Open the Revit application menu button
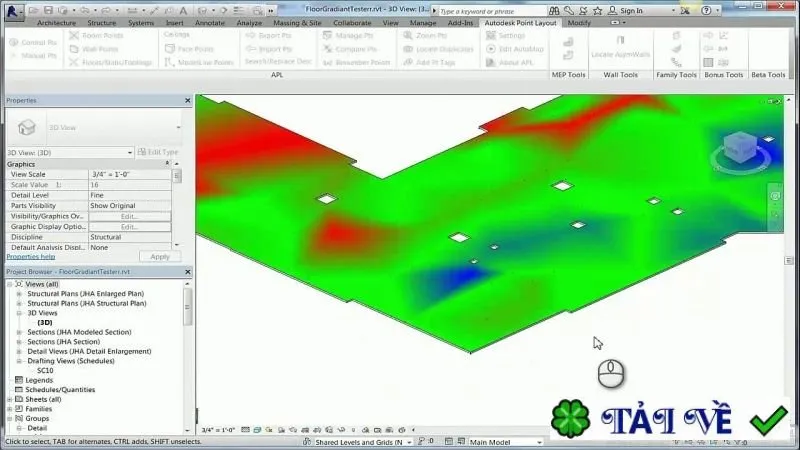Image resolution: width=800 pixels, height=450 pixels. (13, 11)
